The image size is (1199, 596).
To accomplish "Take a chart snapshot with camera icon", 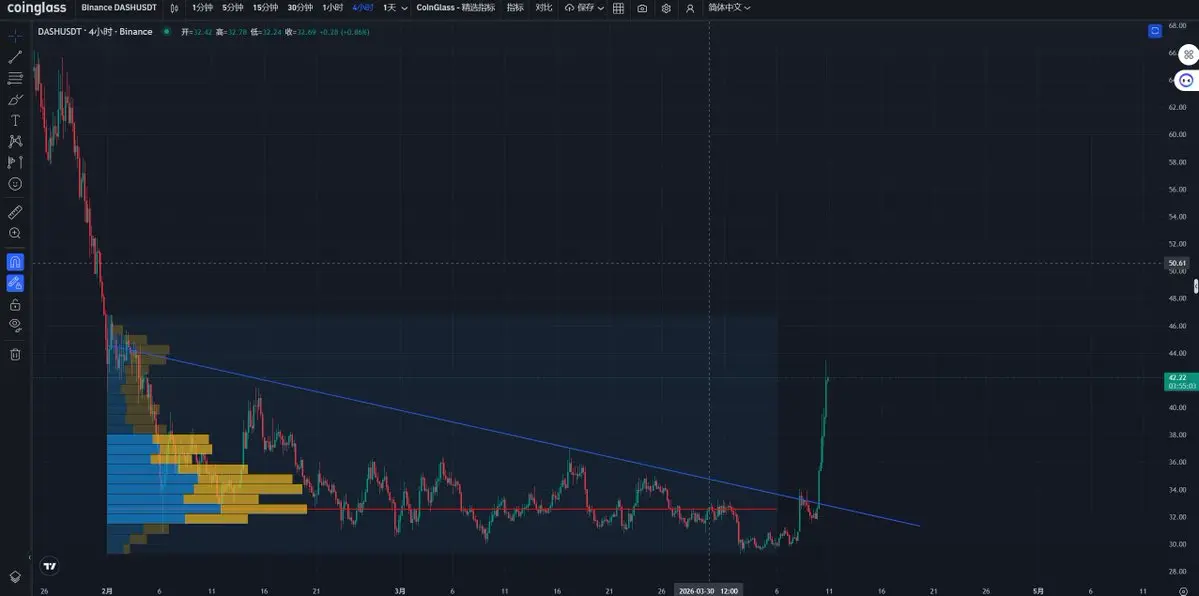I will tap(642, 8).
